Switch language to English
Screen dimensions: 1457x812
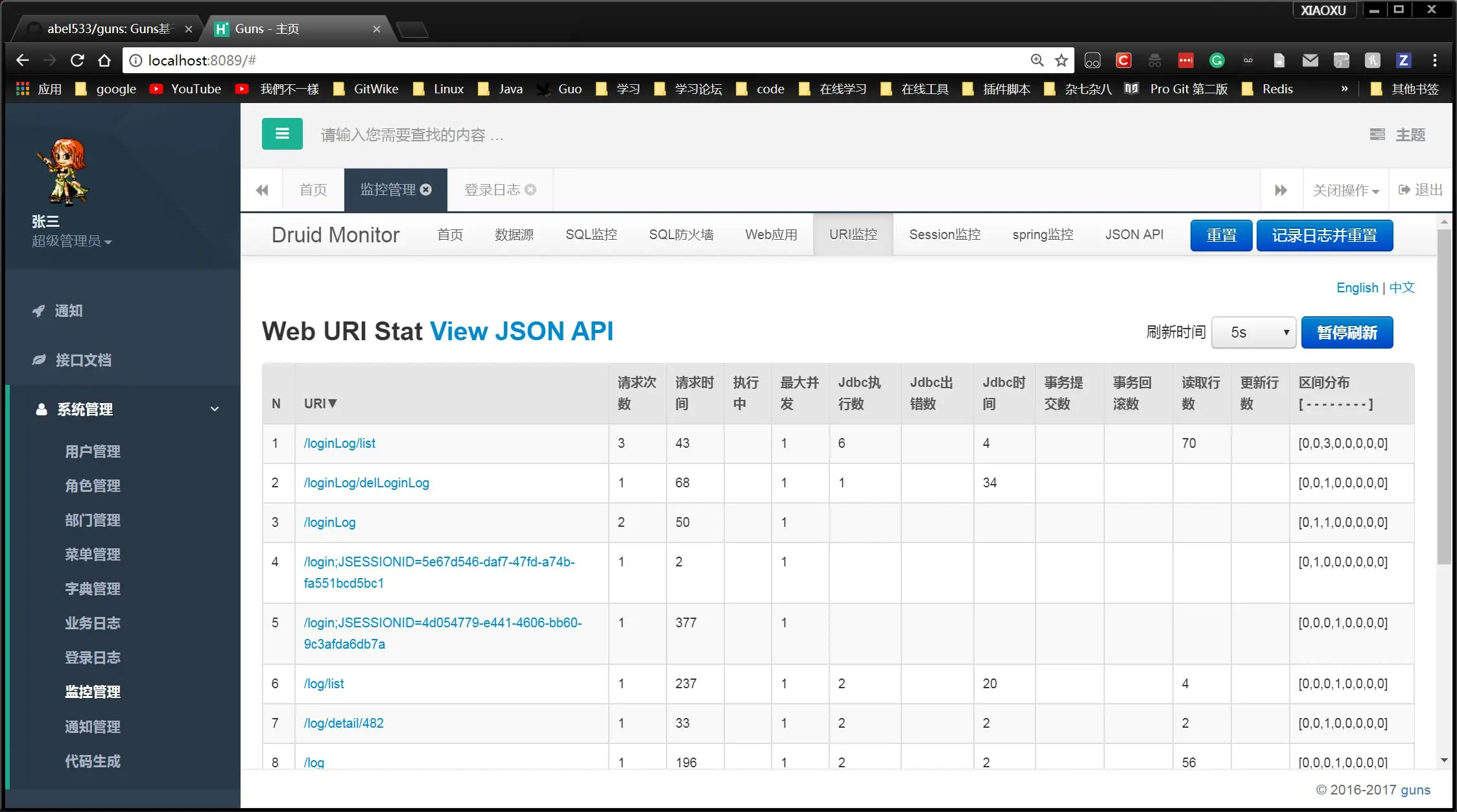pyautogui.click(x=1356, y=287)
